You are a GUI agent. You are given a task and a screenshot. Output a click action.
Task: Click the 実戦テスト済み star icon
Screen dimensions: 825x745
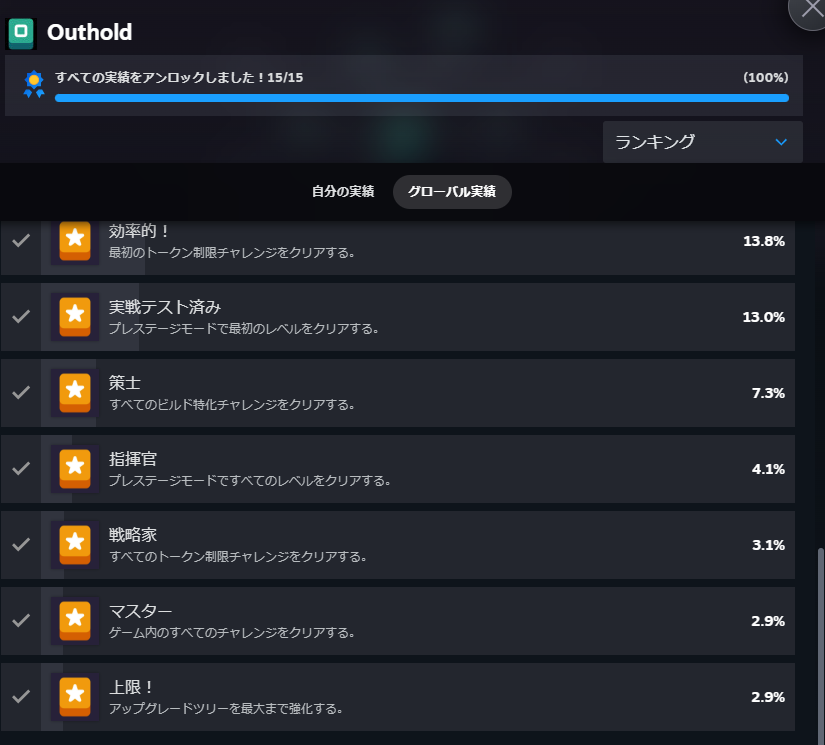pyautogui.click(x=74, y=316)
